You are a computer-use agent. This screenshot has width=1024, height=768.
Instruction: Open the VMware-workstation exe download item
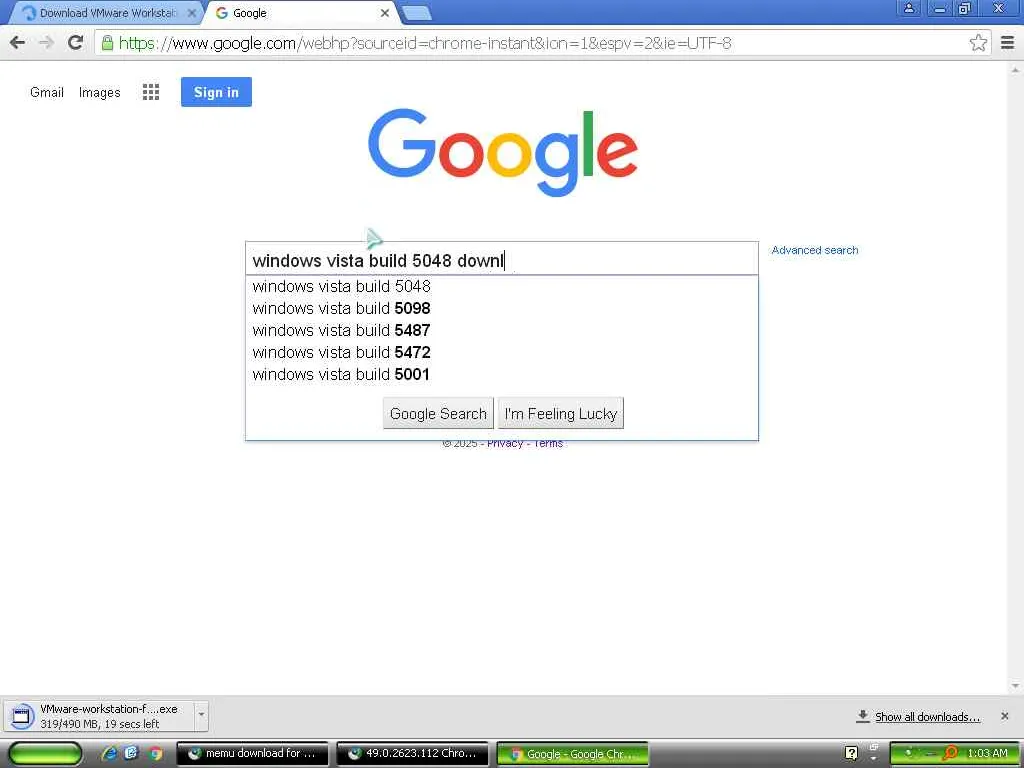click(x=101, y=716)
